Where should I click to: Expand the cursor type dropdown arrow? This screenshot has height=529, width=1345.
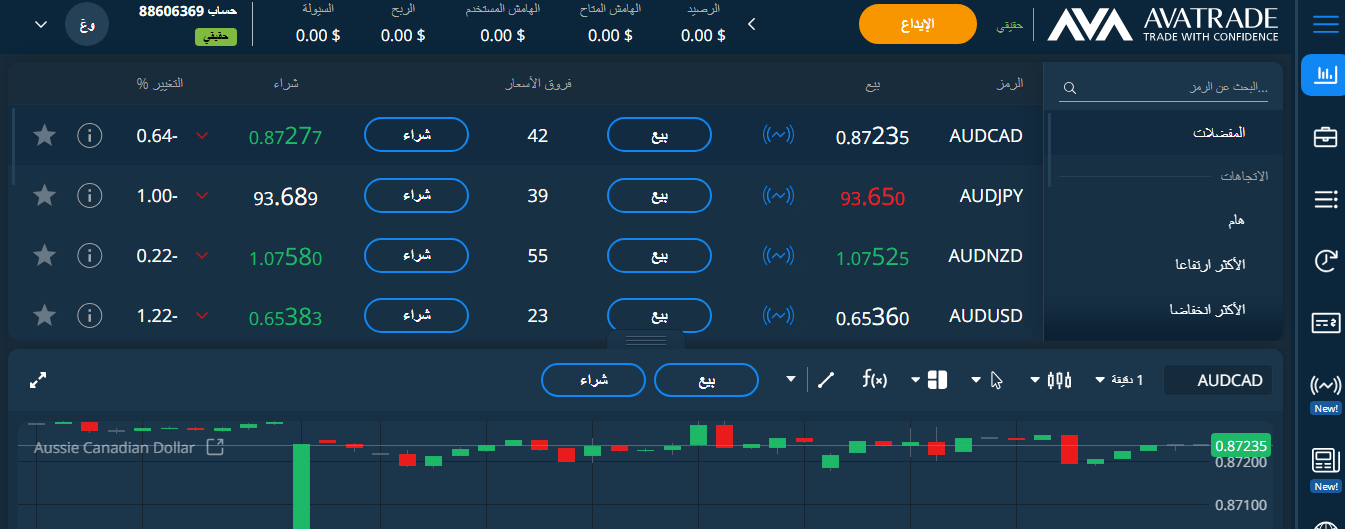coord(976,380)
